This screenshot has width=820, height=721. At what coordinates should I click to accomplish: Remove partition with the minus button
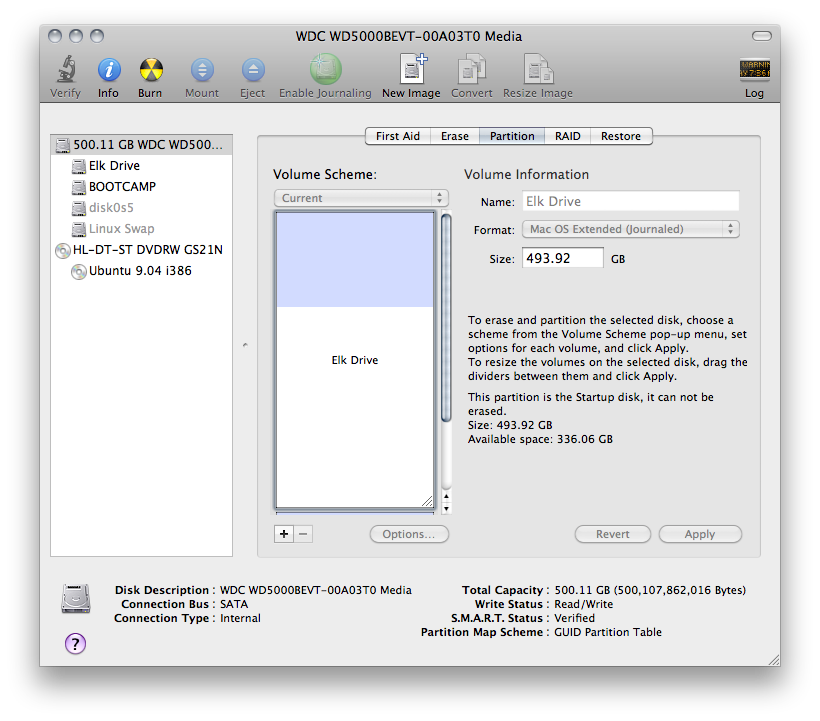coord(303,534)
